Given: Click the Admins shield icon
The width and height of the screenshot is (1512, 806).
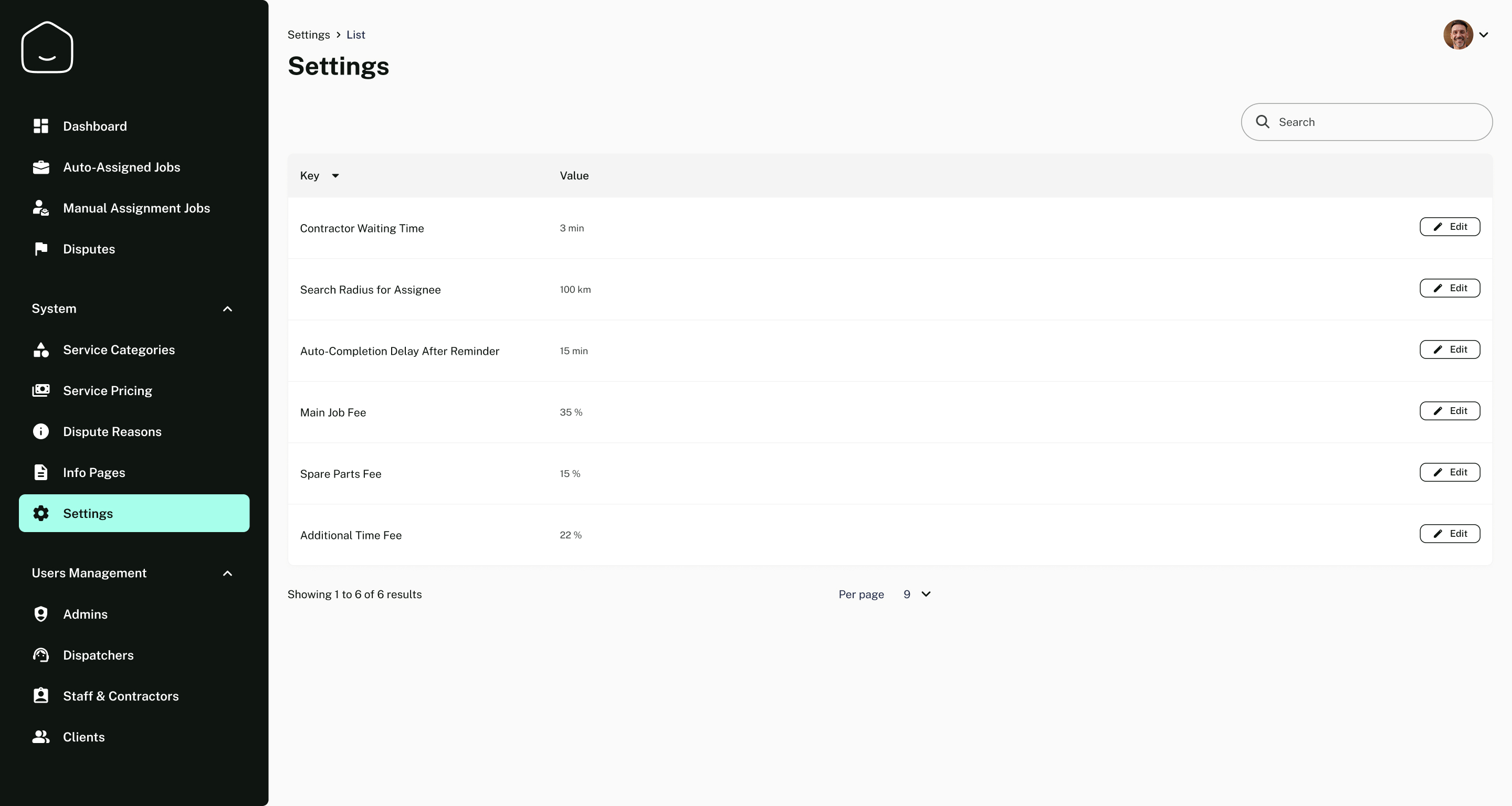Looking at the screenshot, I should [40, 614].
